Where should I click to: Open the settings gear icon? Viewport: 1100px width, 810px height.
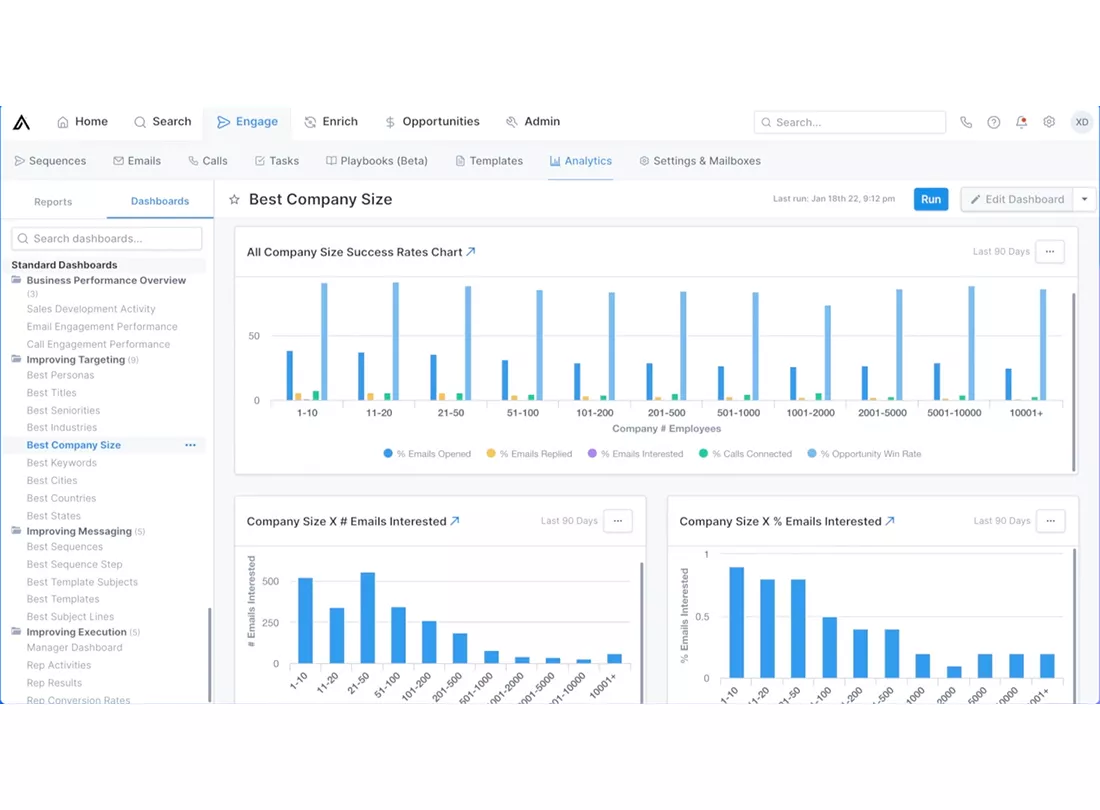tap(1049, 122)
